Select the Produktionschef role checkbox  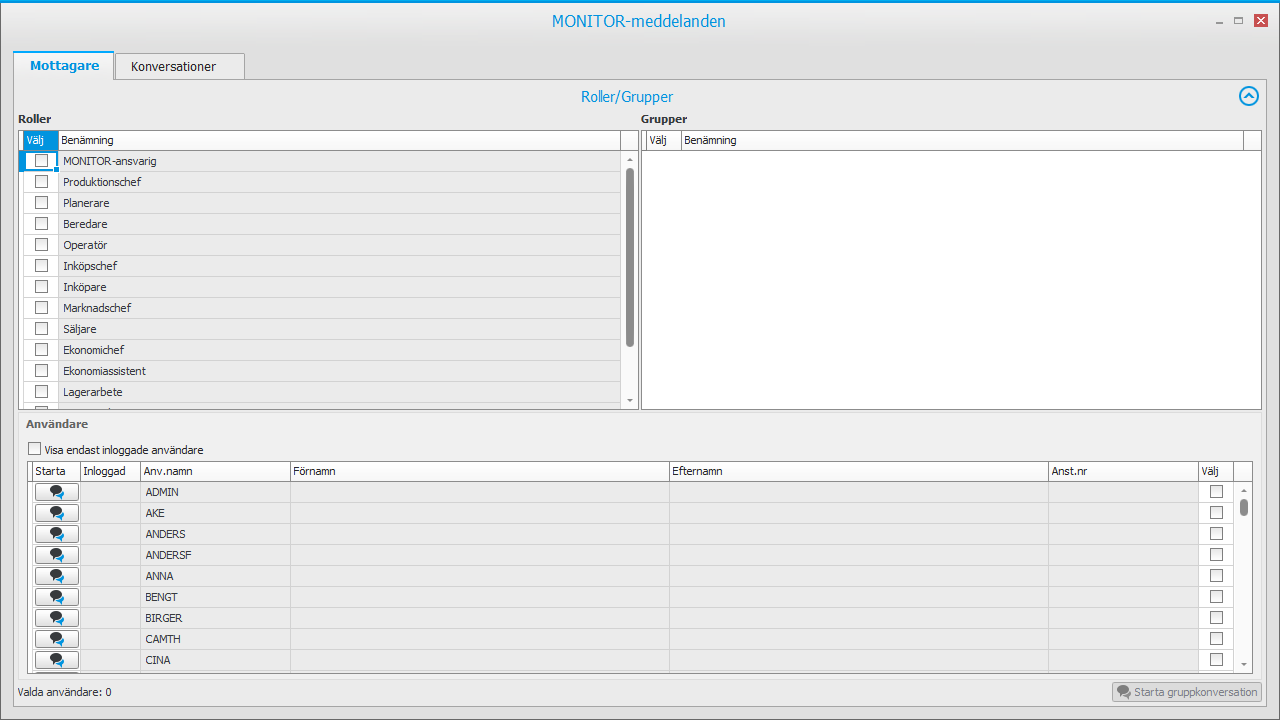coord(41,182)
